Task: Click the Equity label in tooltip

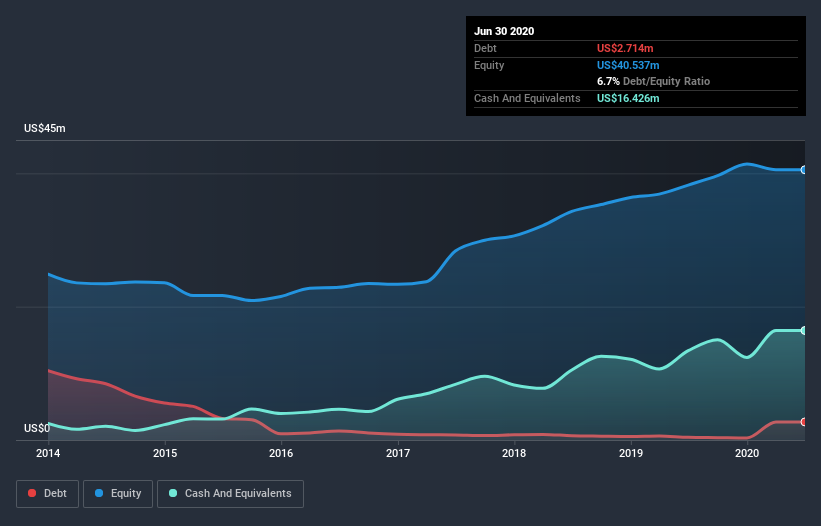Action: 489,65
